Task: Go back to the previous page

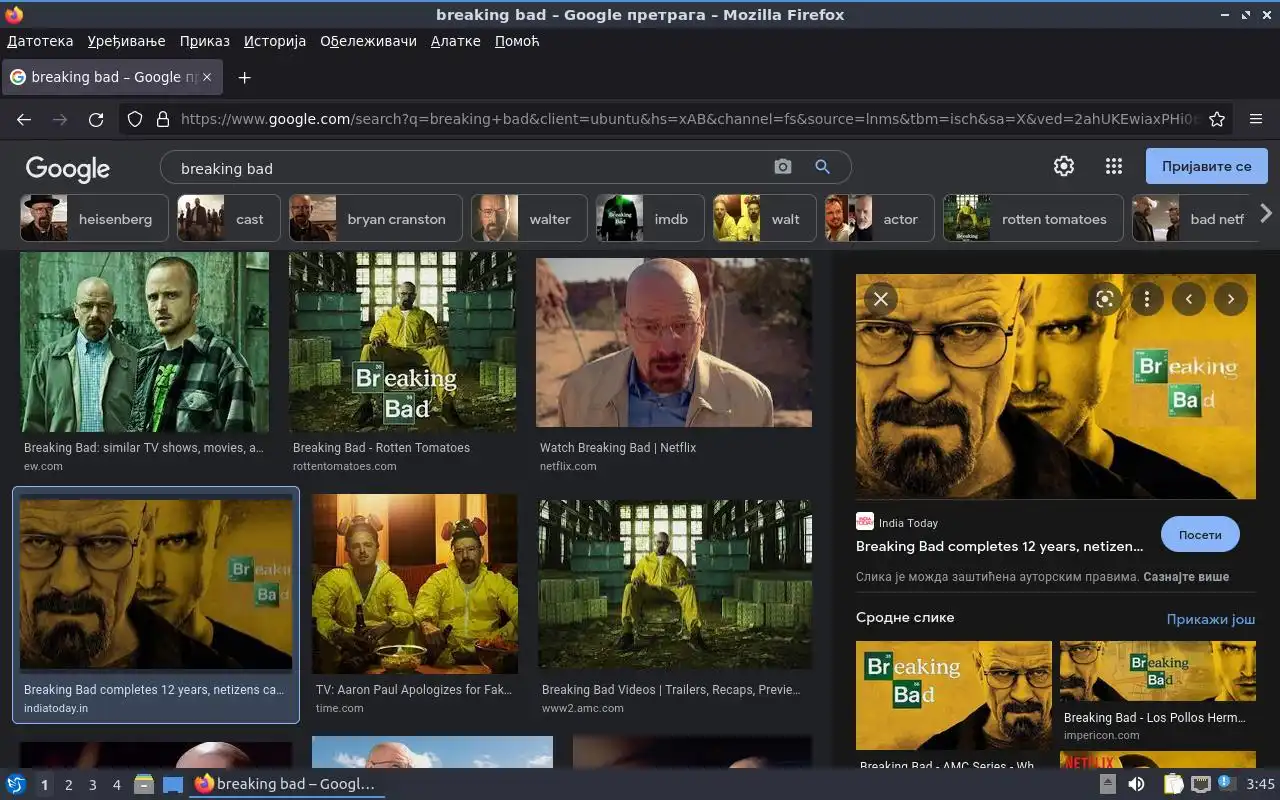Action: (x=24, y=119)
